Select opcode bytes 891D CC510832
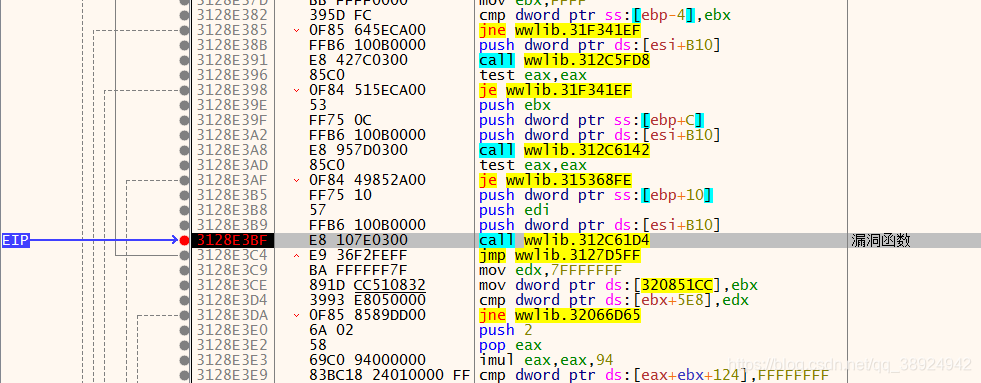The height and width of the screenshot is (383, 981). tap(367, 285)
